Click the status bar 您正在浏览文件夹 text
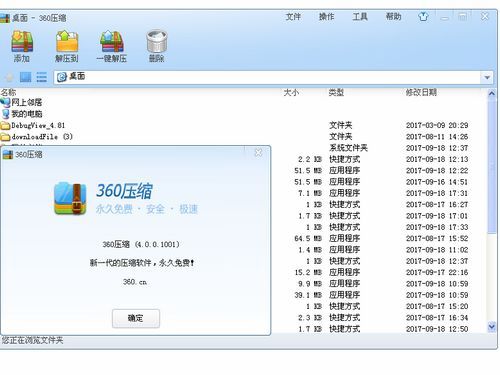 click(32, 340)
